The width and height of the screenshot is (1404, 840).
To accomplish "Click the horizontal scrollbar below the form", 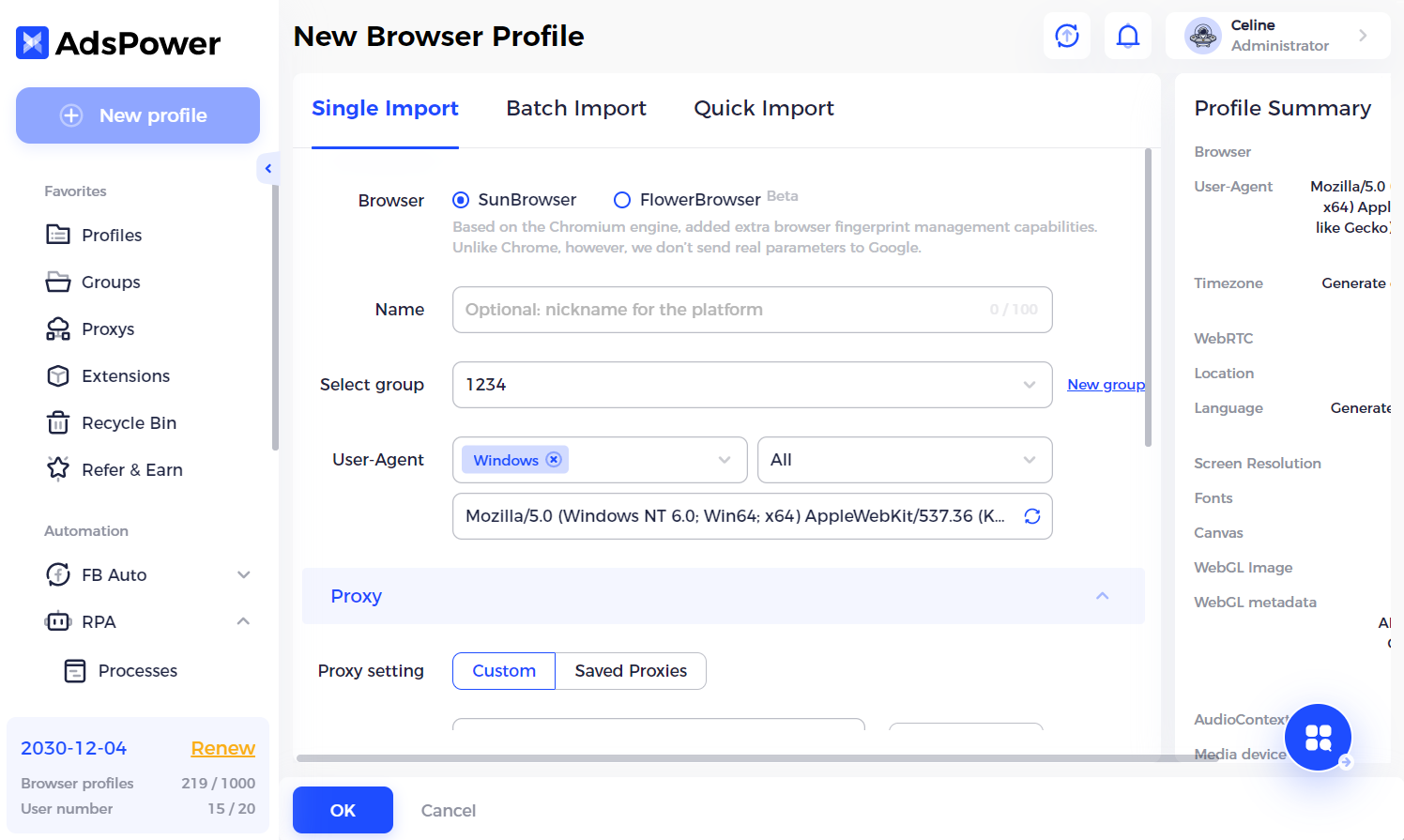I will pyautogui.click(x=756, y=757).
